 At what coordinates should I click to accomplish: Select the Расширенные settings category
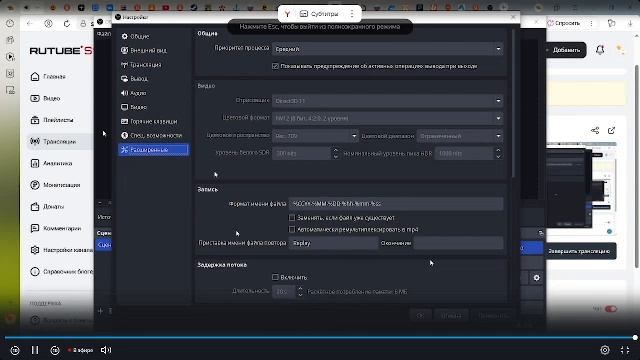[x=153, y=150]
